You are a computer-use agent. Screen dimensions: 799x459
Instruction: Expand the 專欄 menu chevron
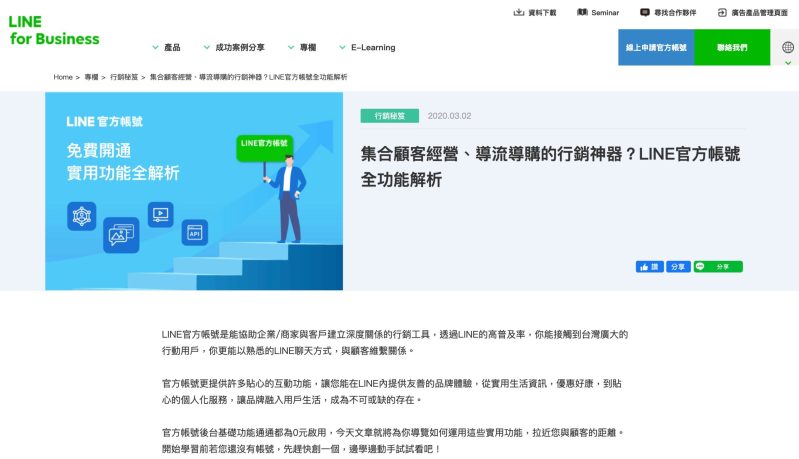[x=291, y=47]
